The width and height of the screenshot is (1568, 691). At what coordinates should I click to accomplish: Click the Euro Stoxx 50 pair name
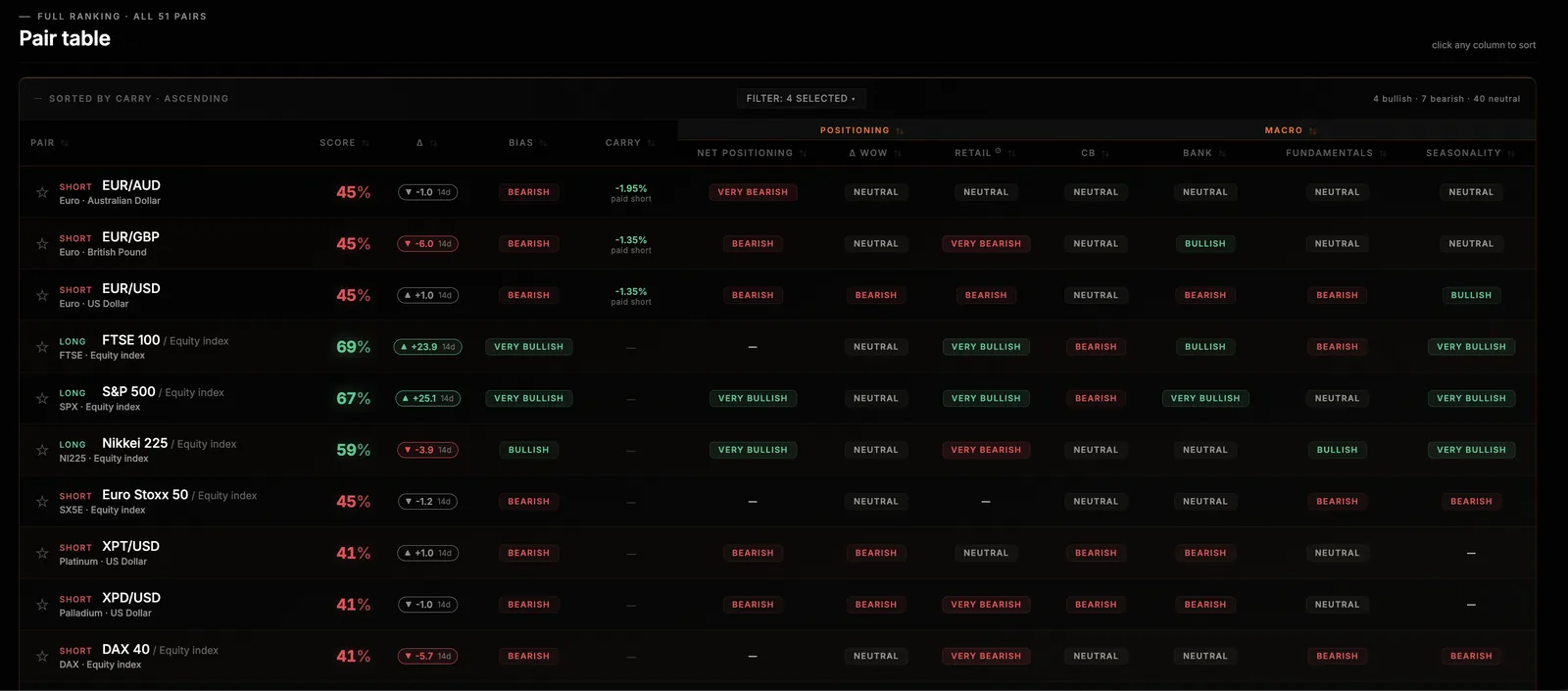pos(145,495)
